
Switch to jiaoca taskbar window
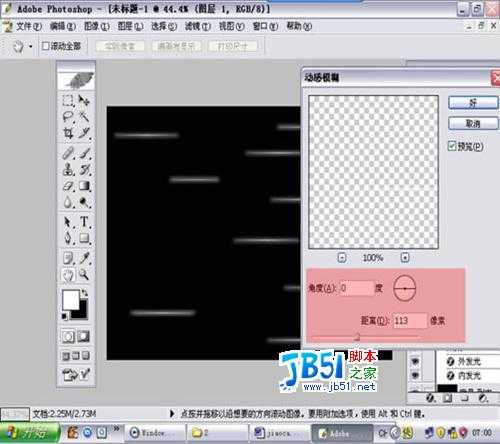(279, 433)
